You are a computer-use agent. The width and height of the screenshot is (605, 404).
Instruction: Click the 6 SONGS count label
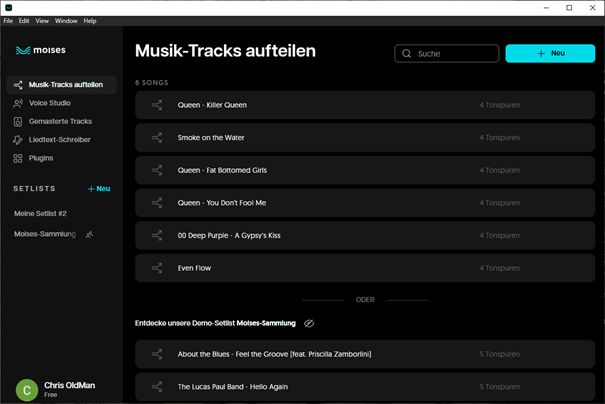pos(152,83)
